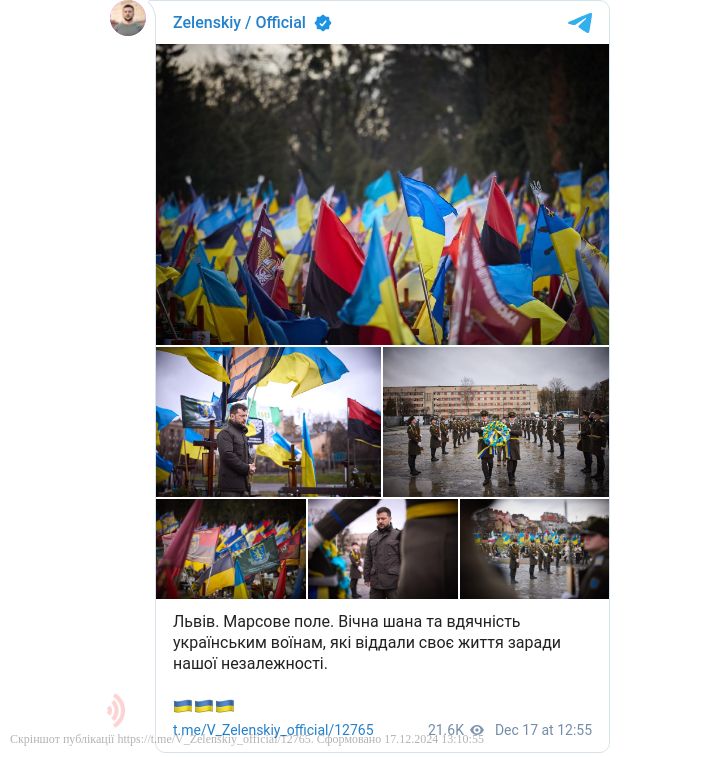
Task: Open the large flags field photo
Action: pos(382,194)
